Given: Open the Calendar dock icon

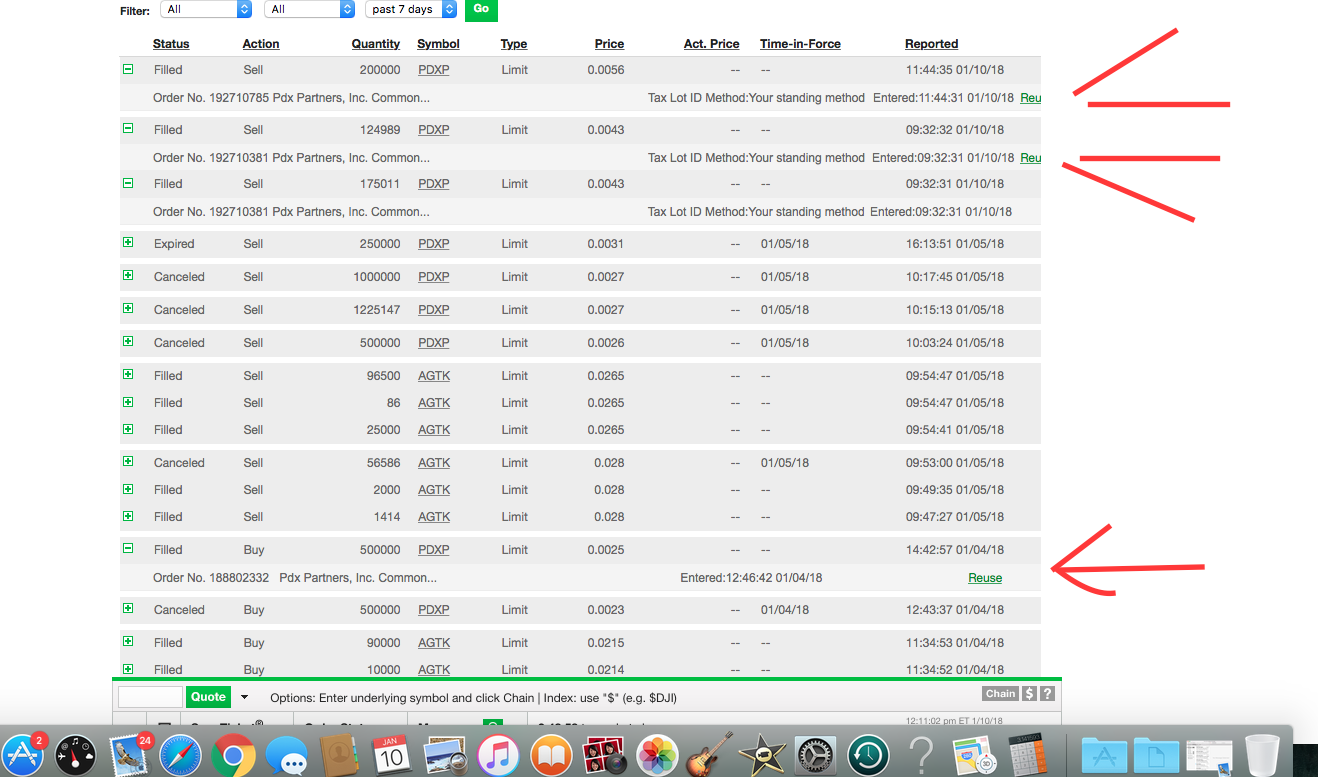Looking at the screenshot, I should [x=391, y=755].
